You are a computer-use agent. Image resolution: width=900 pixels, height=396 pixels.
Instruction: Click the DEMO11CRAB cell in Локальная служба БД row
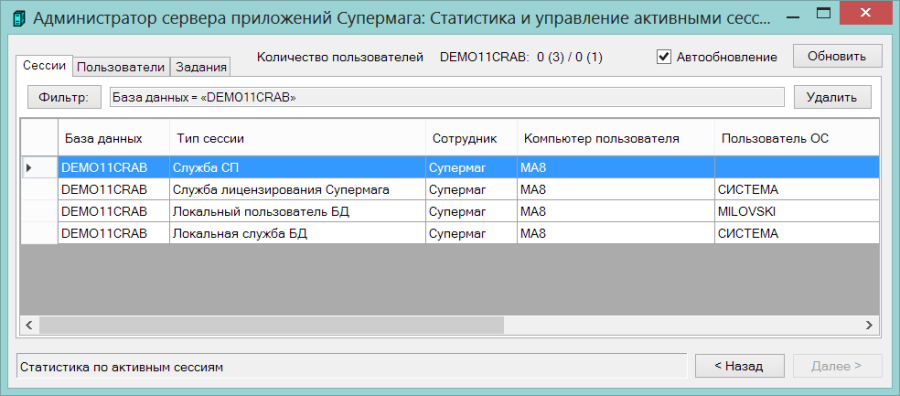(114, 233)
